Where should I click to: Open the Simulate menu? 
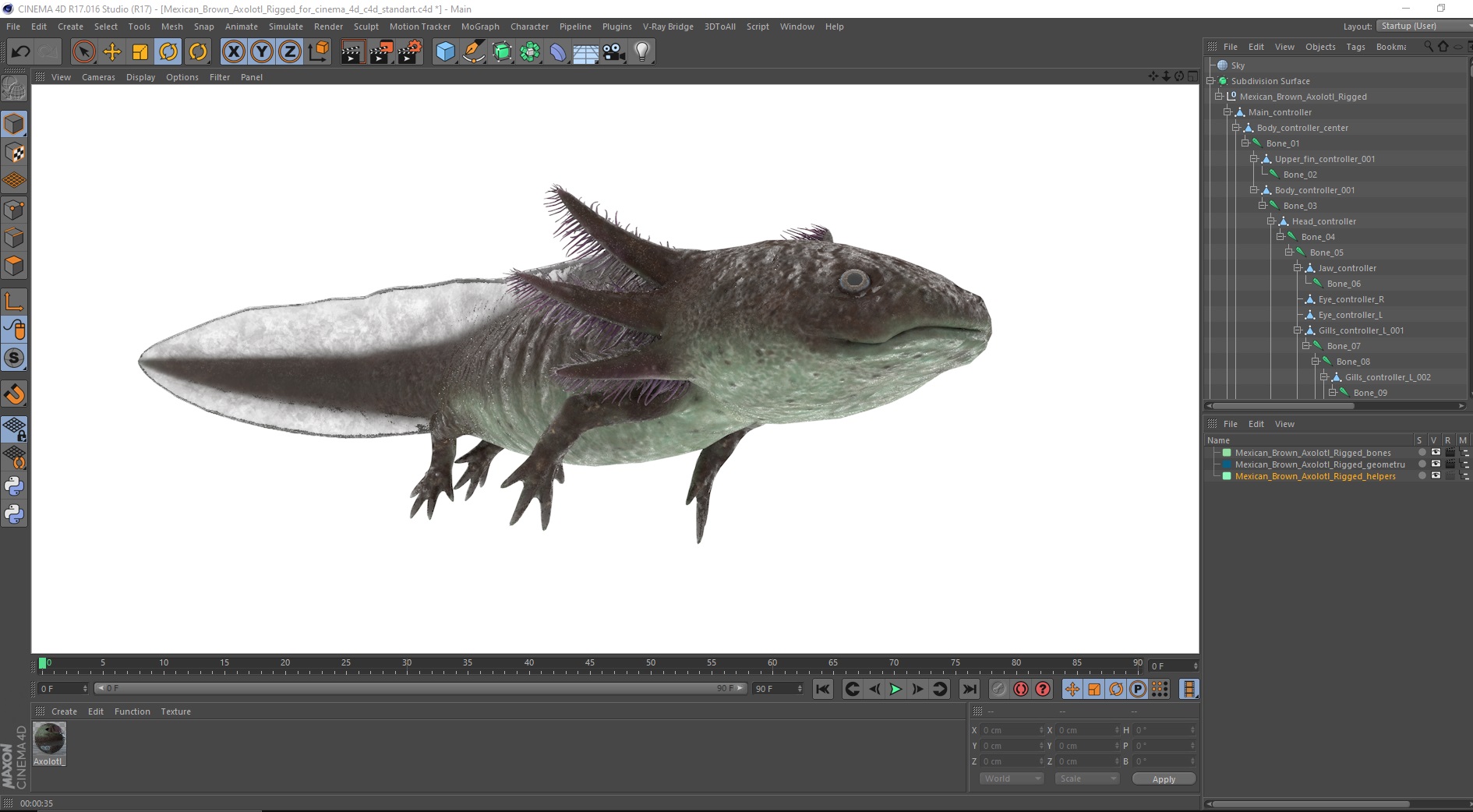tap(285, 26)
